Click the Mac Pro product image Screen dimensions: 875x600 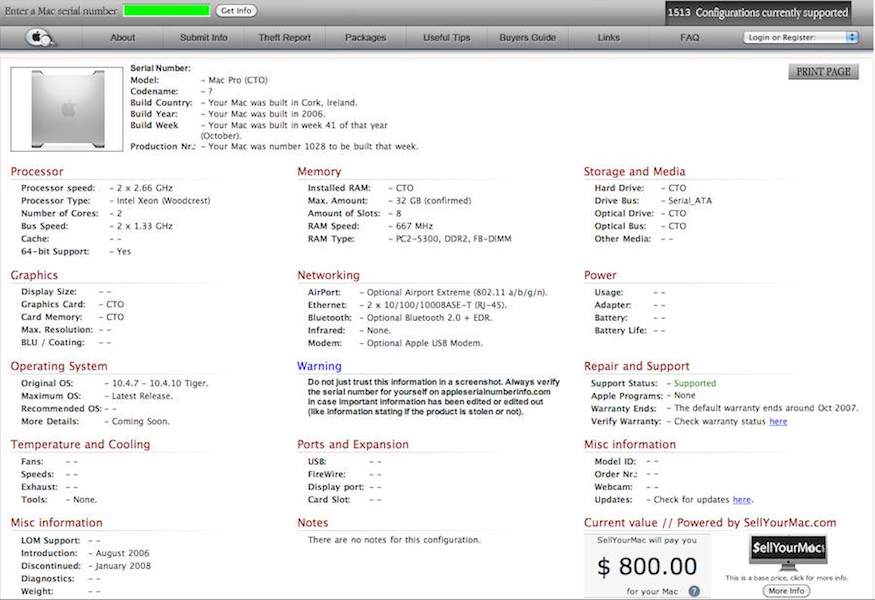coord(67,109)
